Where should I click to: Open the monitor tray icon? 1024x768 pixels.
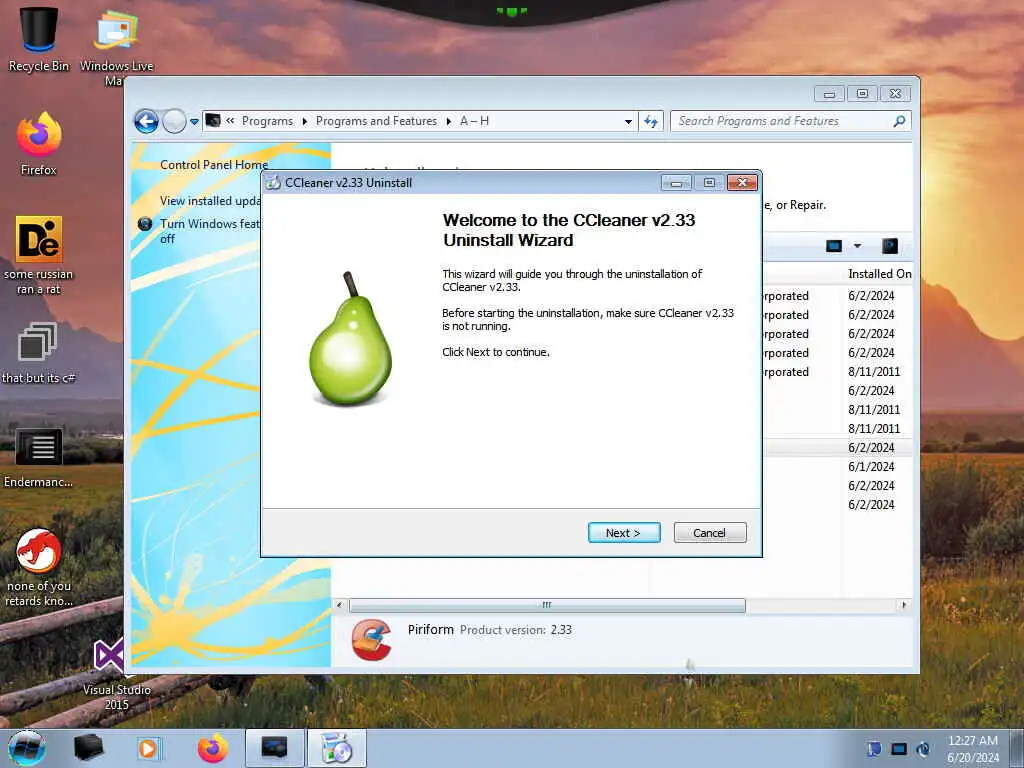899,749
